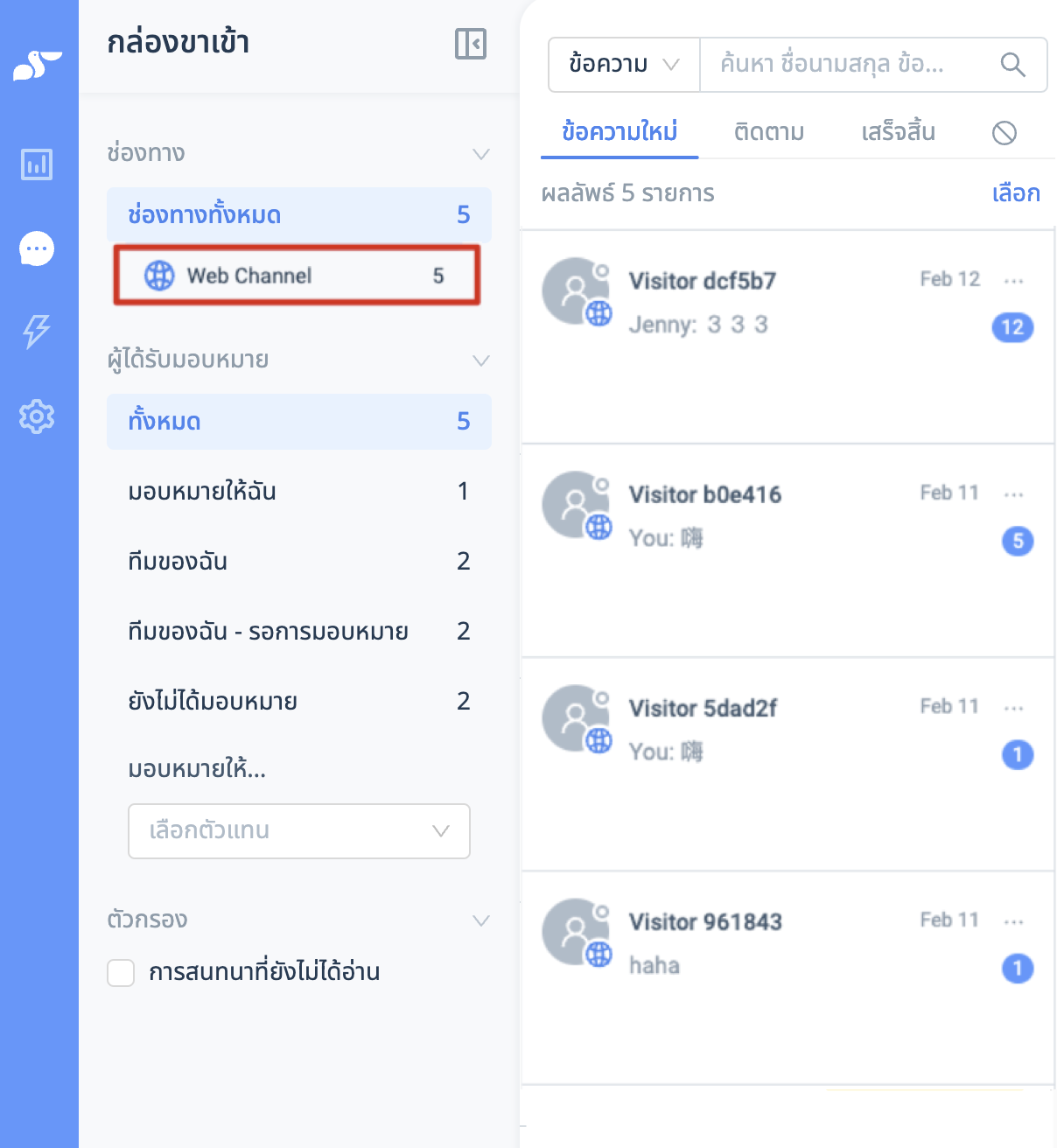Tick the การสนทนาที่ยังไม่ได้อ่าน checkbox
Viewport: 1057px width, 1148px height.
[x=121, y=973]
